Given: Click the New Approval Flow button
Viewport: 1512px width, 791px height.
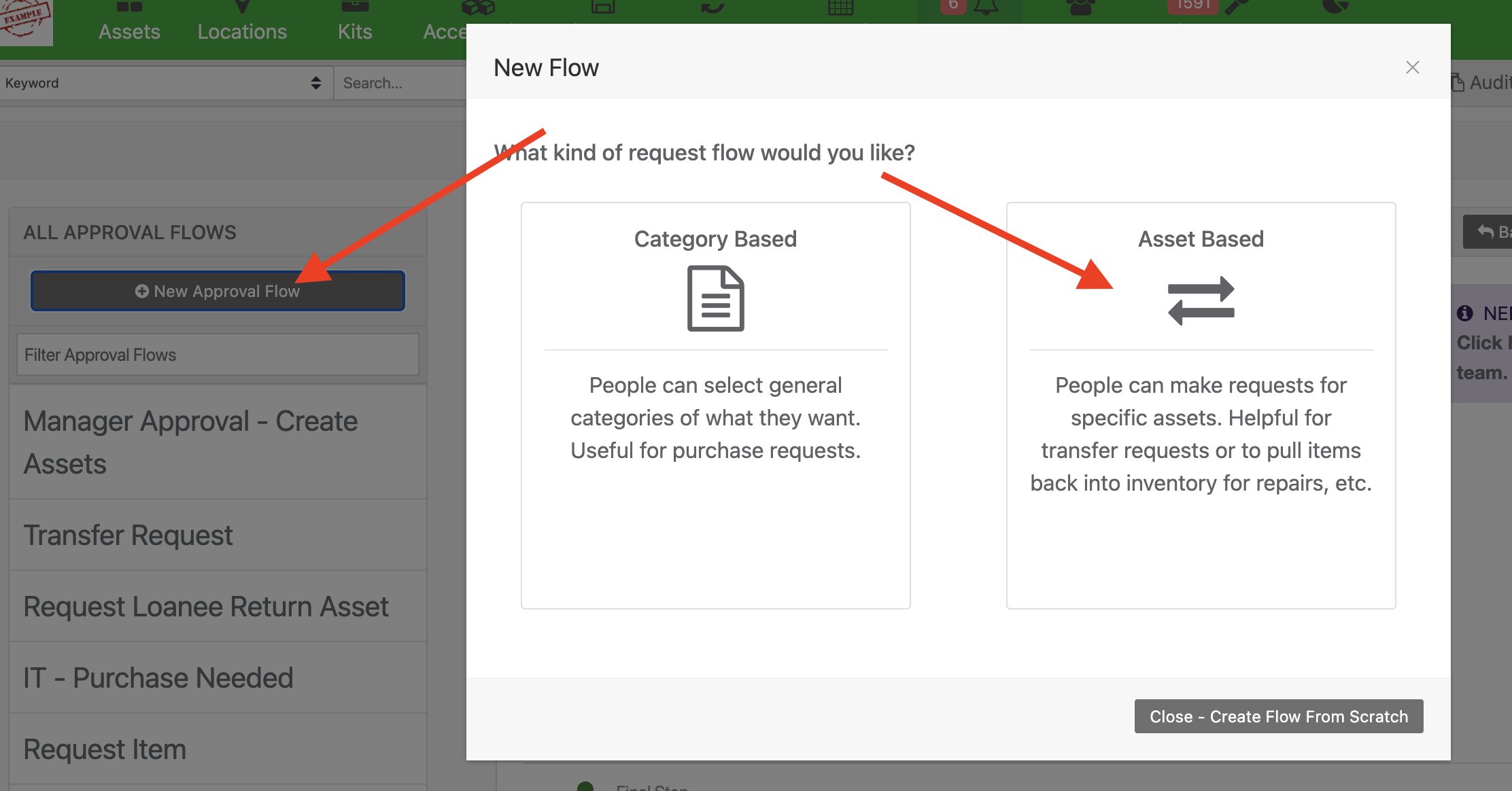Looking at the screenshot, I should point(218,291).
